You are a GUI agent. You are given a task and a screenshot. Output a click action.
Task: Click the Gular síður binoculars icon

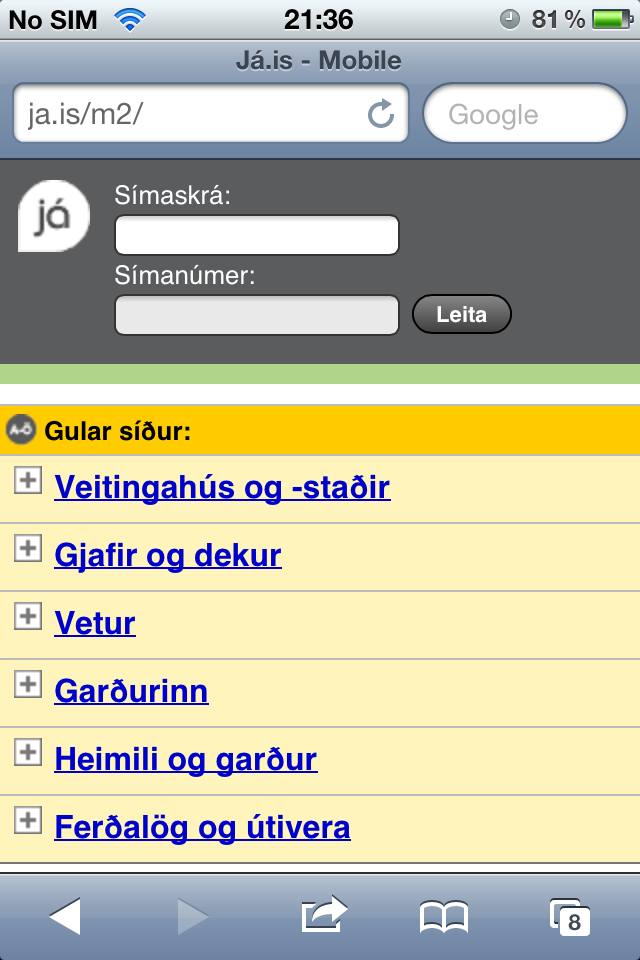coord(20,430)
